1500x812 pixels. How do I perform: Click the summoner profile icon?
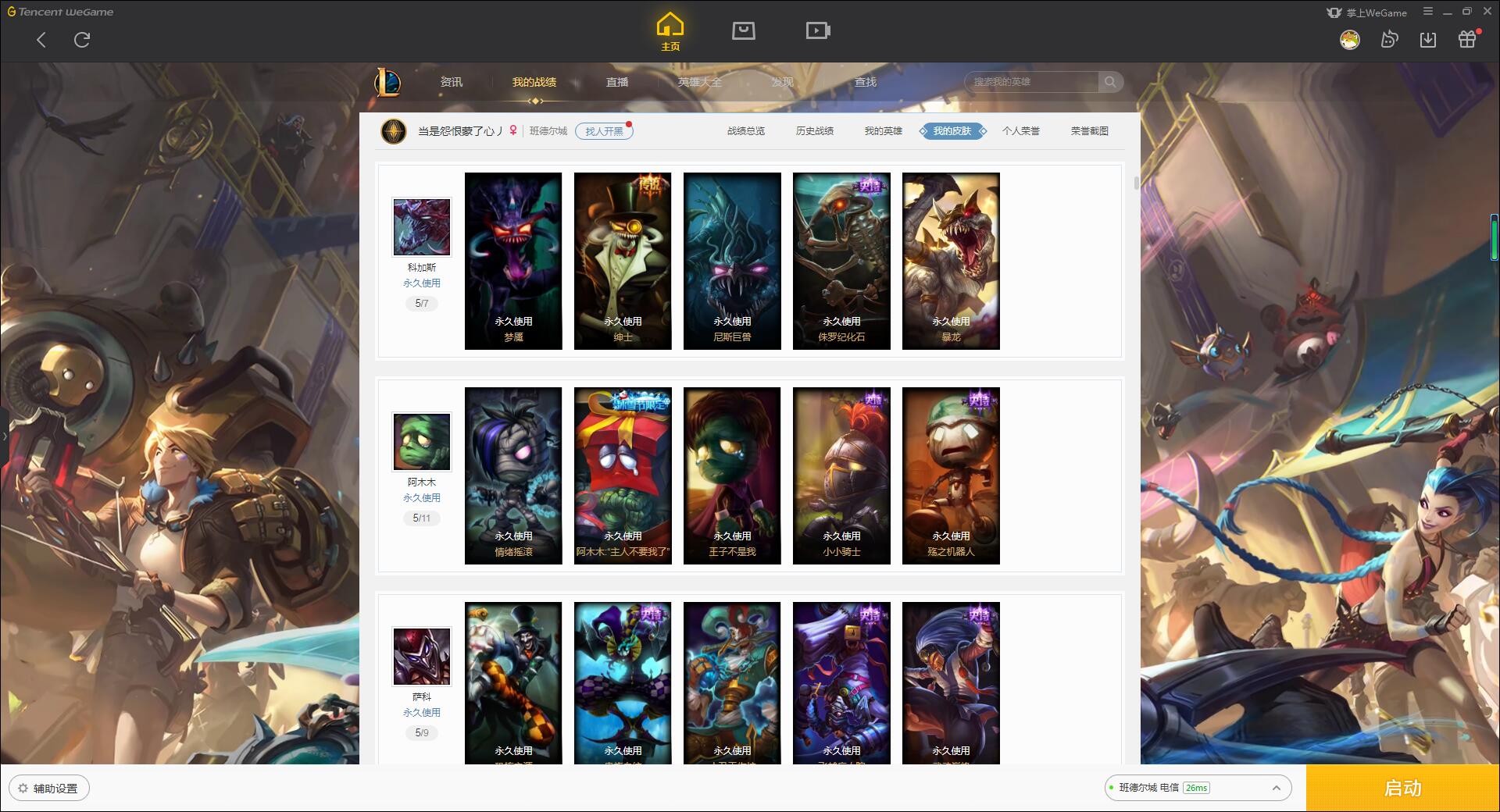click(394, 131)
